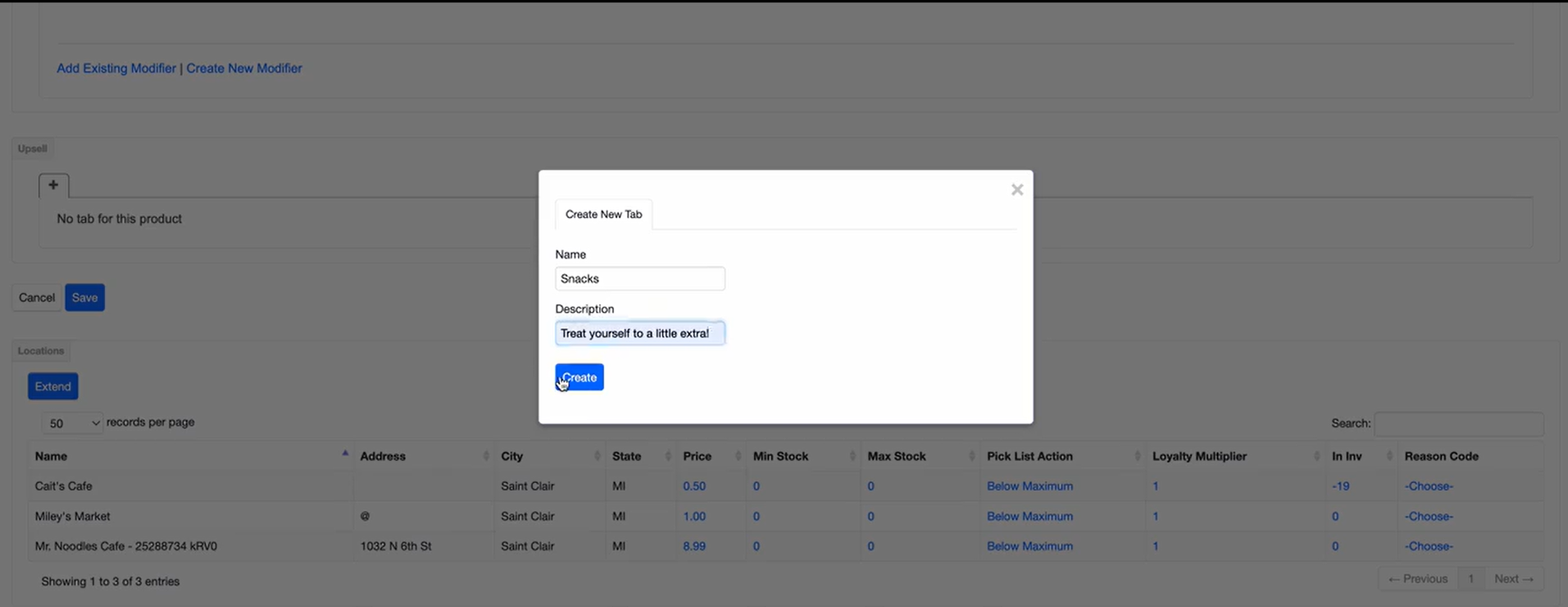Edit Miley's Market In Inv value
The image size is (1568, 607).
pyautogui.click(x=1335, y=517)
